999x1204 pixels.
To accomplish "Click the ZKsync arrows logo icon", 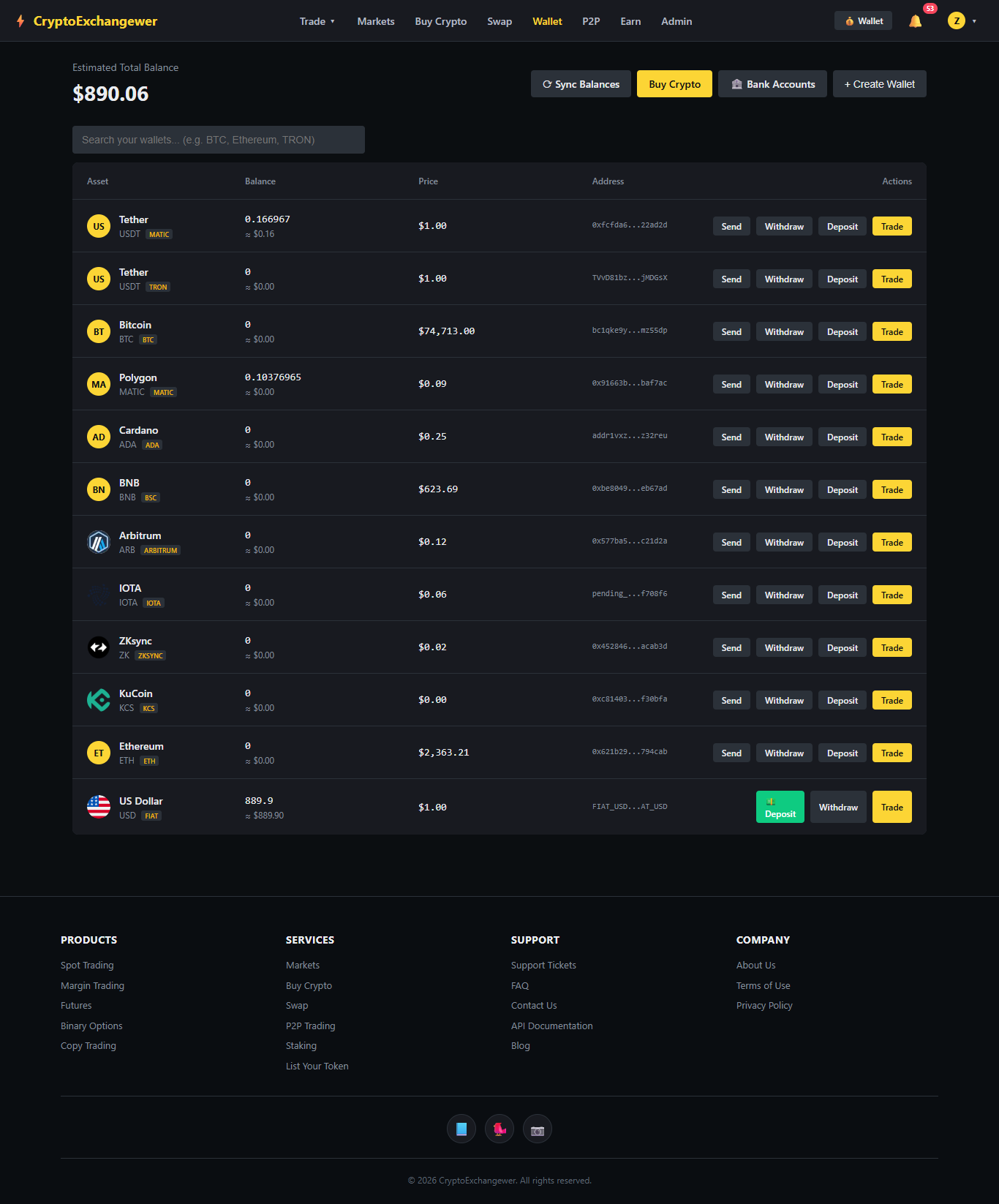I will point(99,647).
